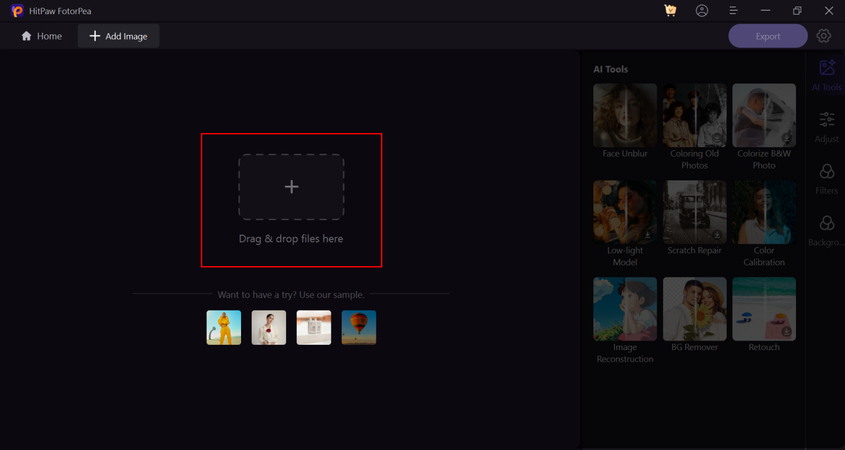Viewport: 845px width, 450px height.
Task: Choose the Retouch tool thumbnail
Action: 764,309
